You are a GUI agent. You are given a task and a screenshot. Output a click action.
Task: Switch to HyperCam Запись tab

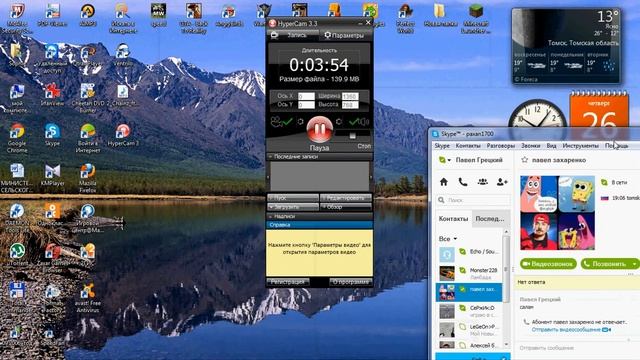click(x=293, y=35)
